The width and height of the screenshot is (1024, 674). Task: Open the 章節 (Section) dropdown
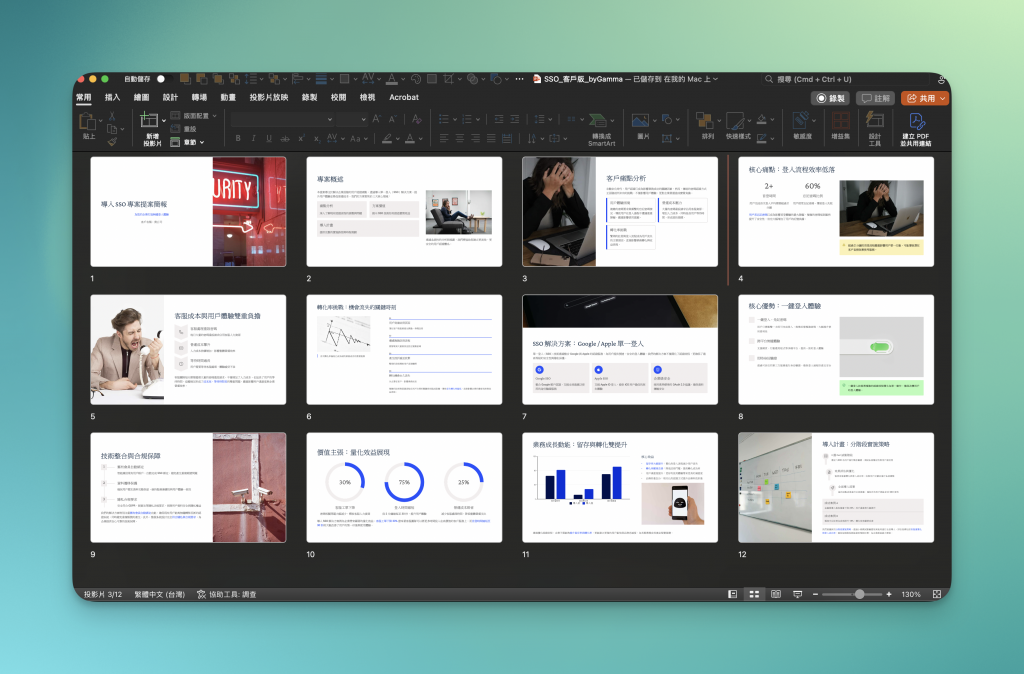coord(187,142)
